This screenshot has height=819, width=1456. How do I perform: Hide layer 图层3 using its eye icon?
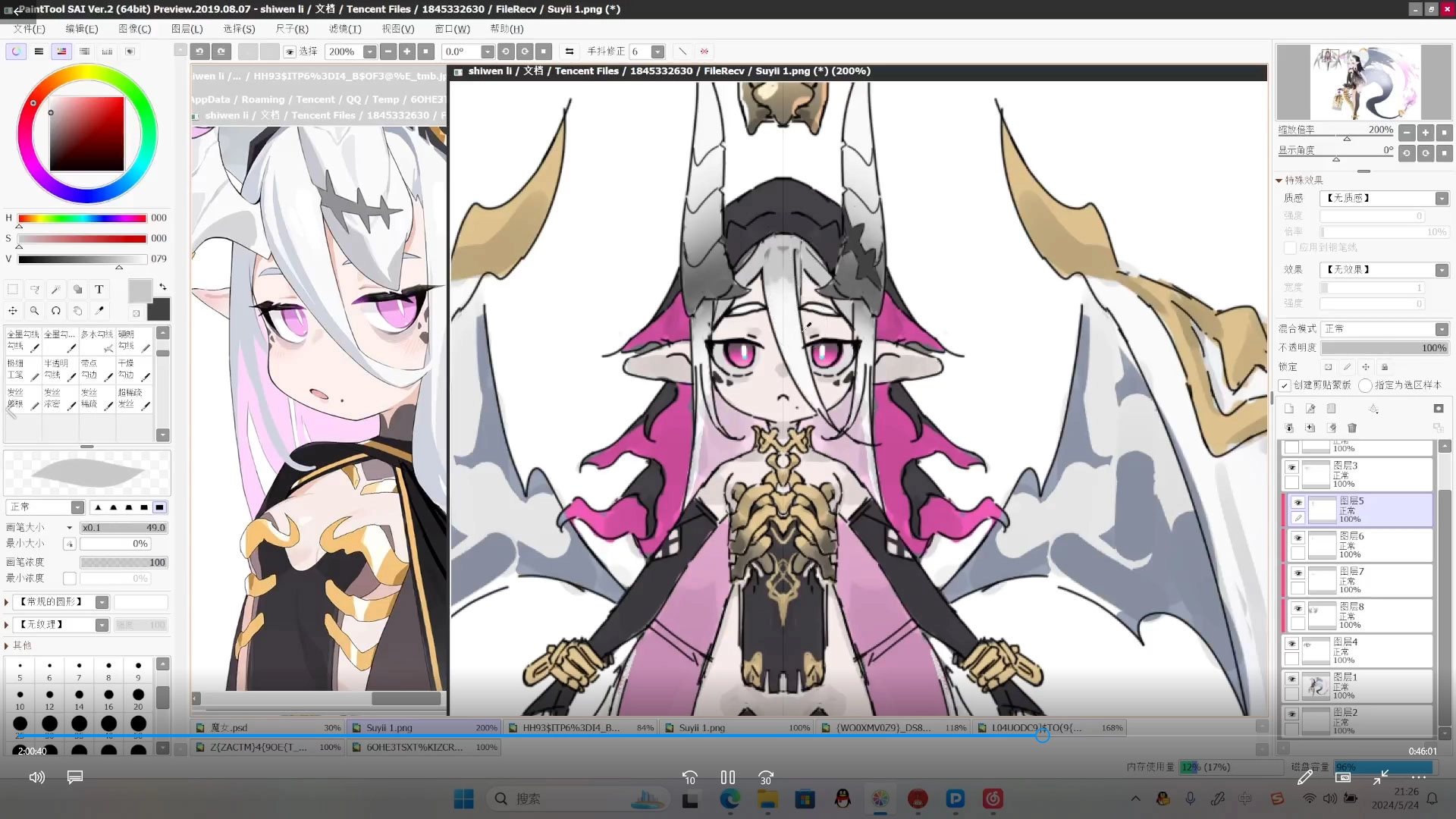pos(1291,467)
